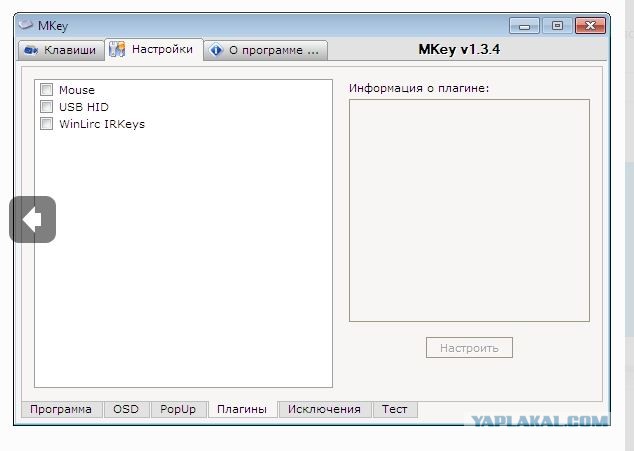Switch to the Программа bottom tab
This screenshot has height=451, width=634.
click(61, 409)
